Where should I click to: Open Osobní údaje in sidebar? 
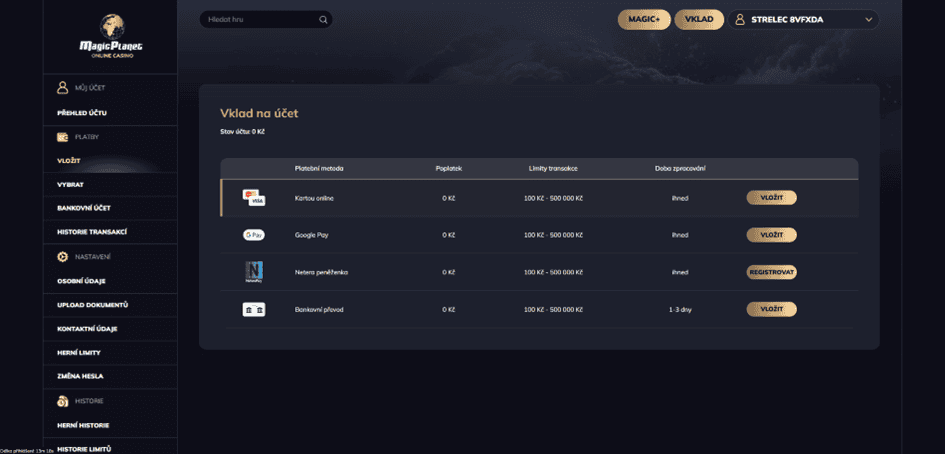click(x=82, y=281)
